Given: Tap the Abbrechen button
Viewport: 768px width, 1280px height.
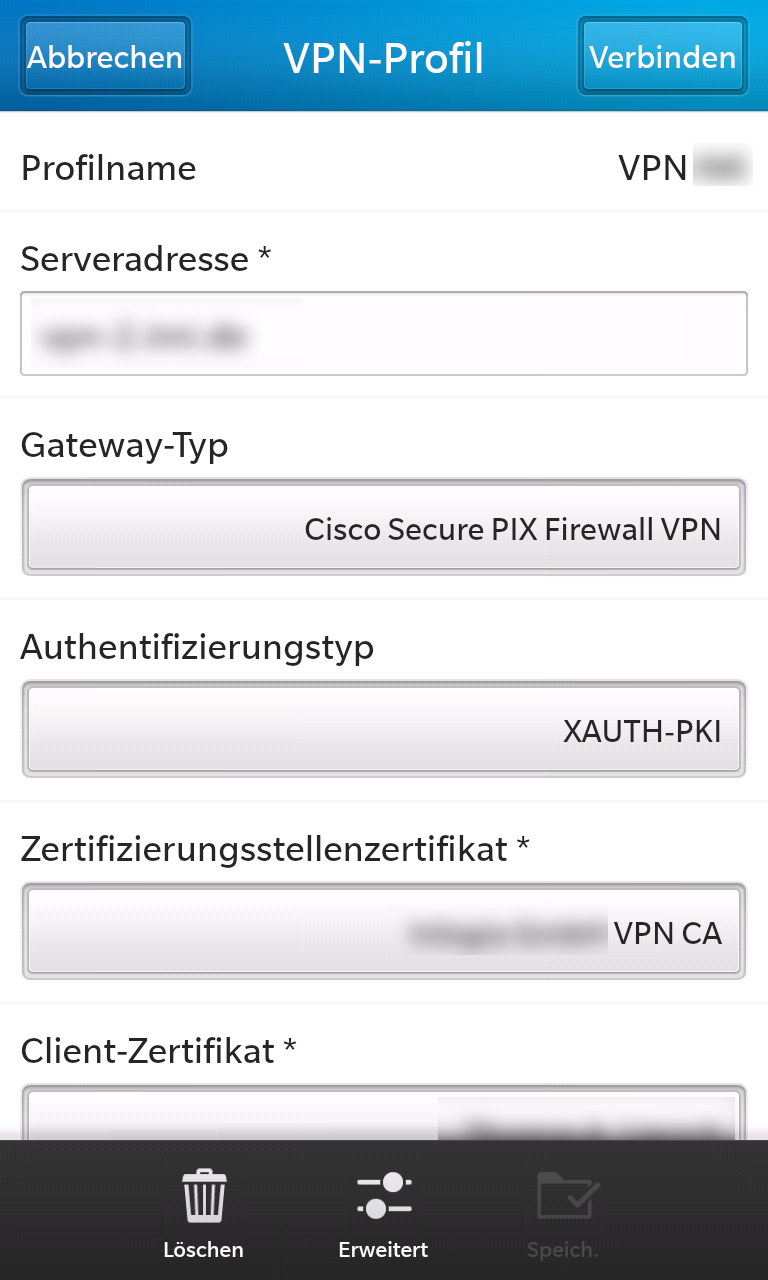Looking at the screenshot, I should [105, 56].
